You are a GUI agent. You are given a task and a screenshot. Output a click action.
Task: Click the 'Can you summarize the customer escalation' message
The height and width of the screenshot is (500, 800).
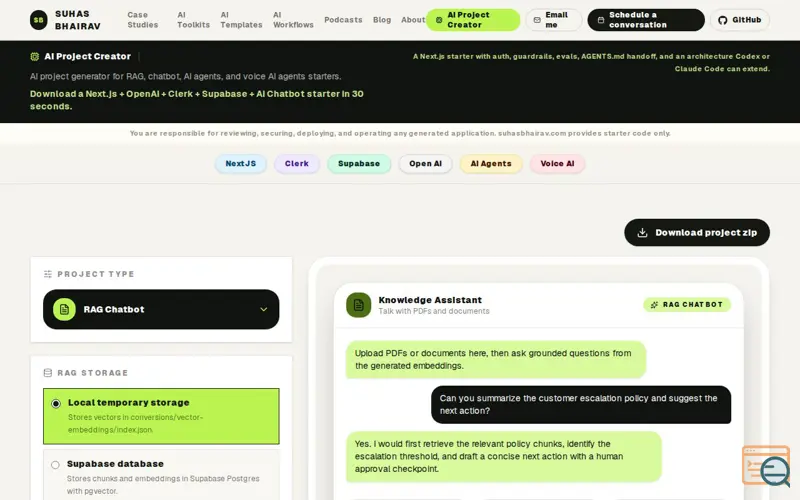pyautogui.click(x=581, y=405)
